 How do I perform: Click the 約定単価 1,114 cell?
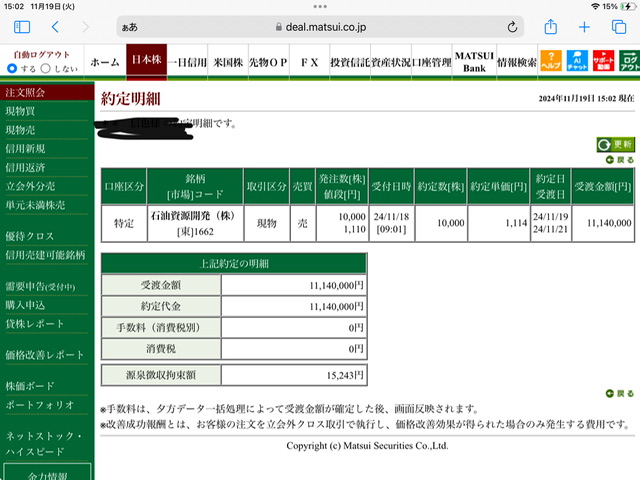pos(499,223)
